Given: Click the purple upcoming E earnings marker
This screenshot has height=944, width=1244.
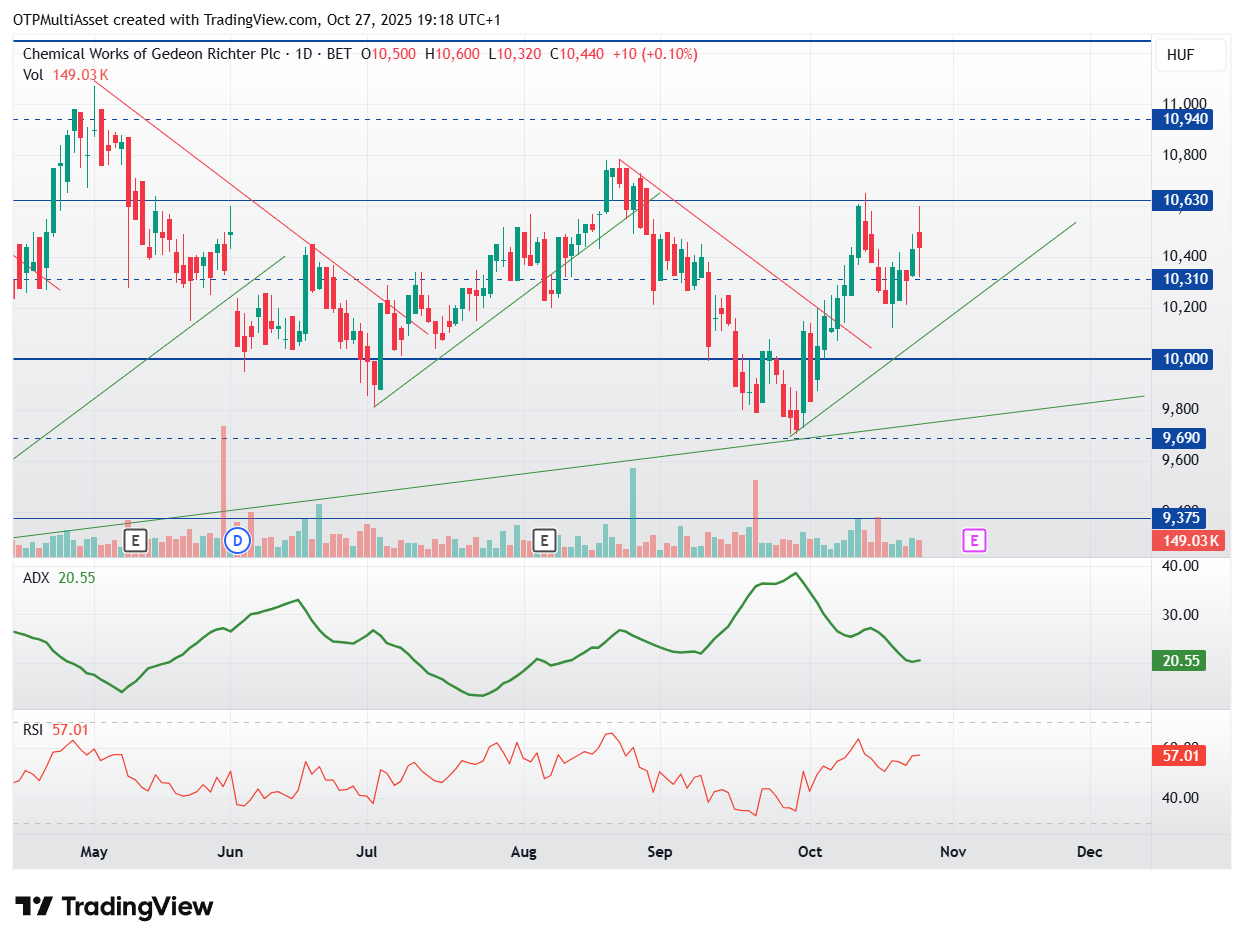Looking at the screenshot, I should [975, 542].
